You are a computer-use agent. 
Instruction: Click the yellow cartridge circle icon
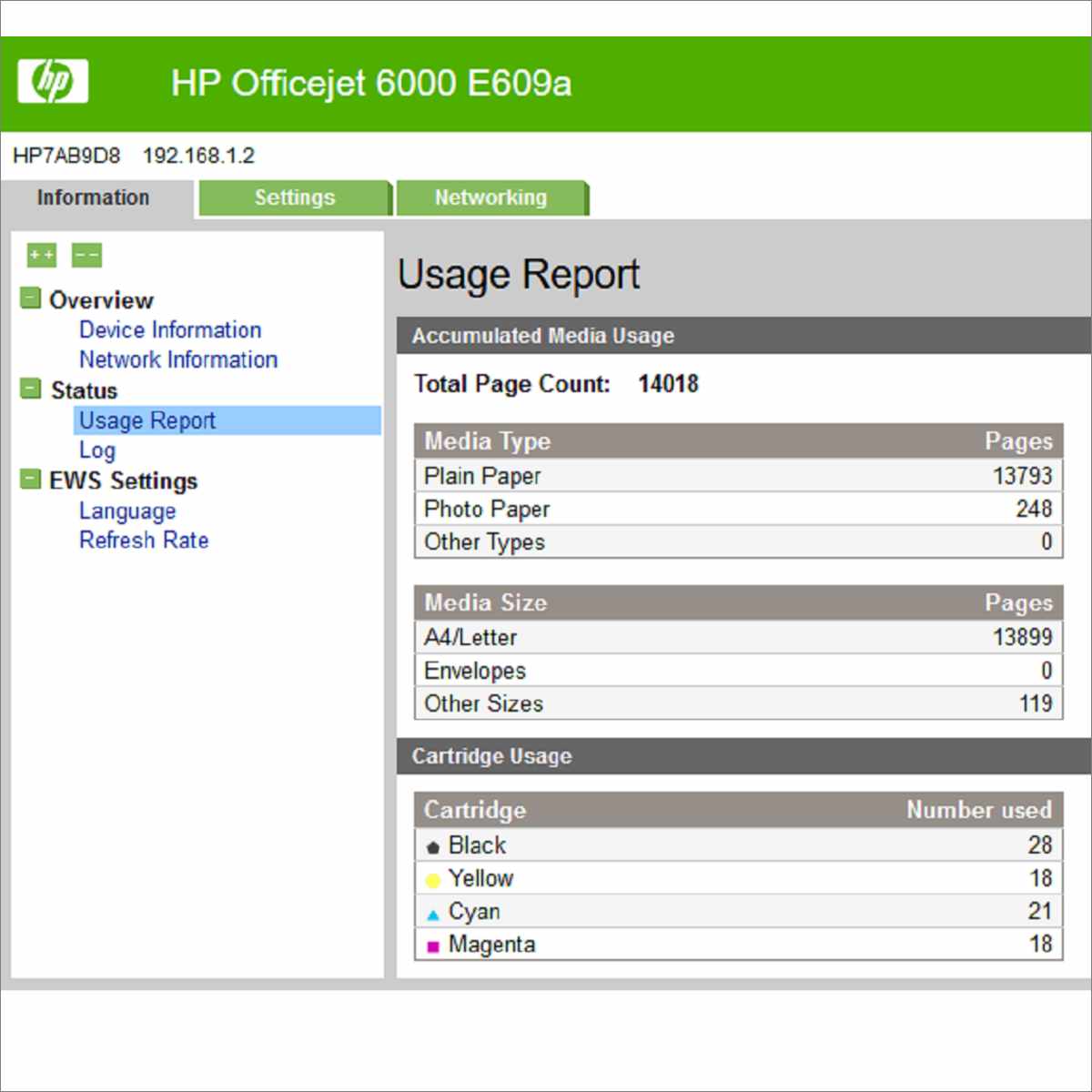[x=433, y=880]
